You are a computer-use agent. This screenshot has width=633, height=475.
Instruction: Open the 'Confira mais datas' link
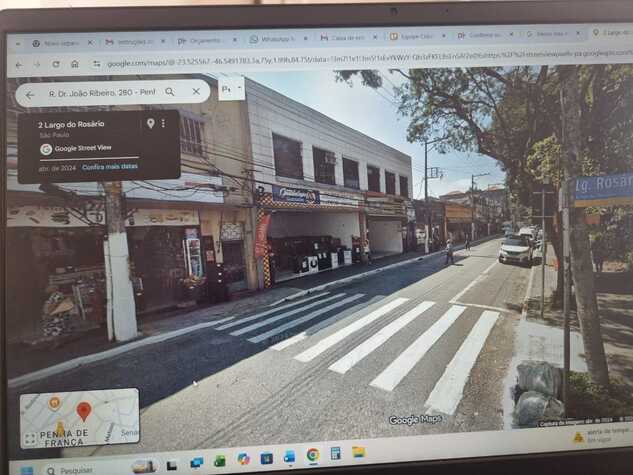(x=110, y=166)
